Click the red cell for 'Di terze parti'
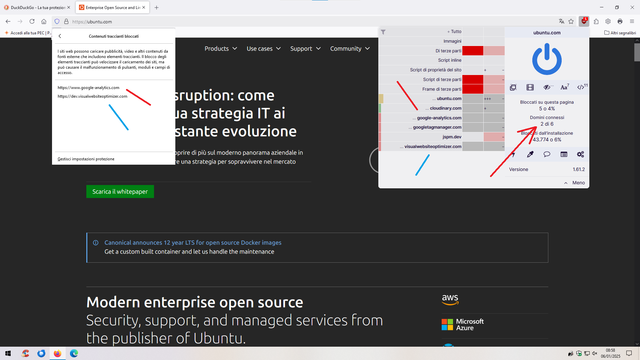 473,51
